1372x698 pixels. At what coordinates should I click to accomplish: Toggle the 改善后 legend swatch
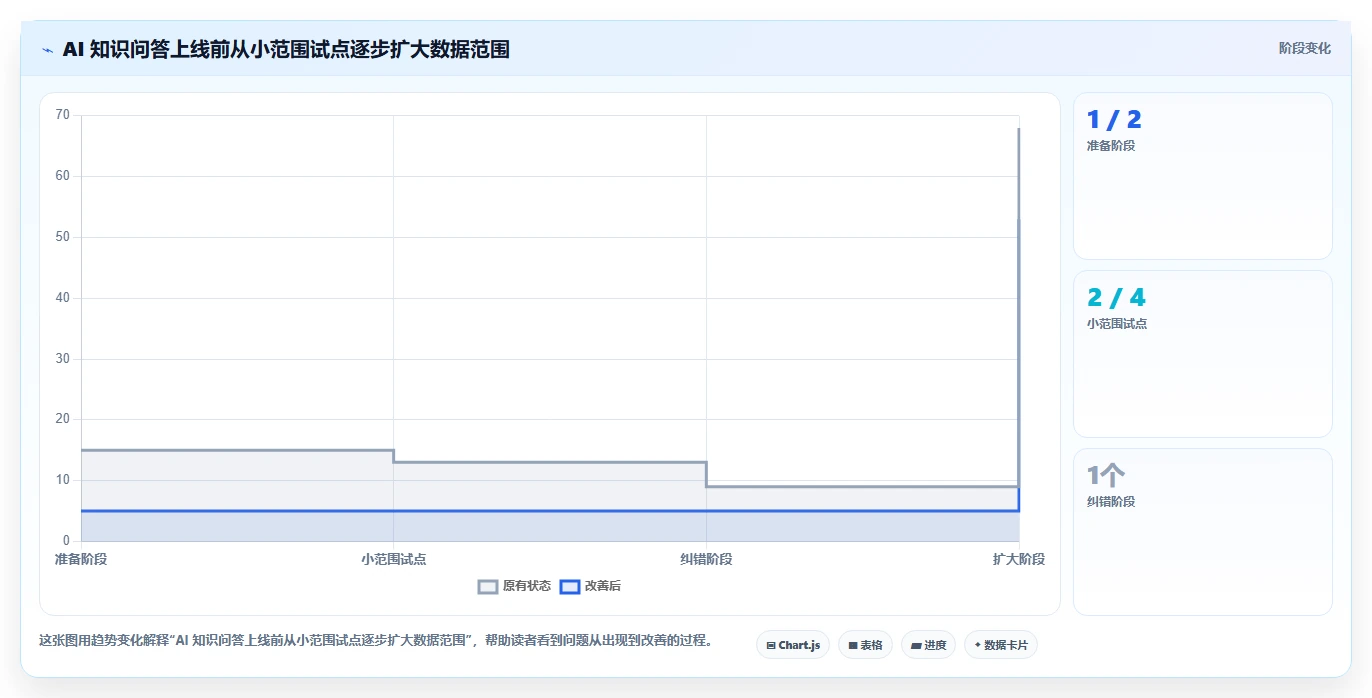569,586
